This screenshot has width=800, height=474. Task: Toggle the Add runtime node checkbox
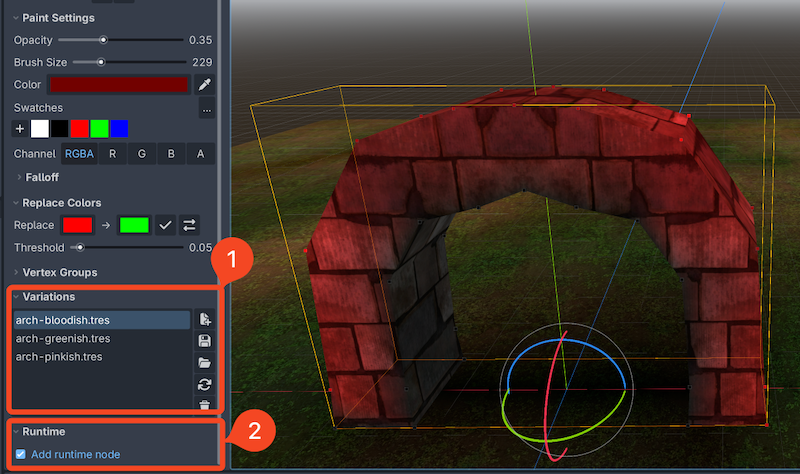[x=20, y=454]
